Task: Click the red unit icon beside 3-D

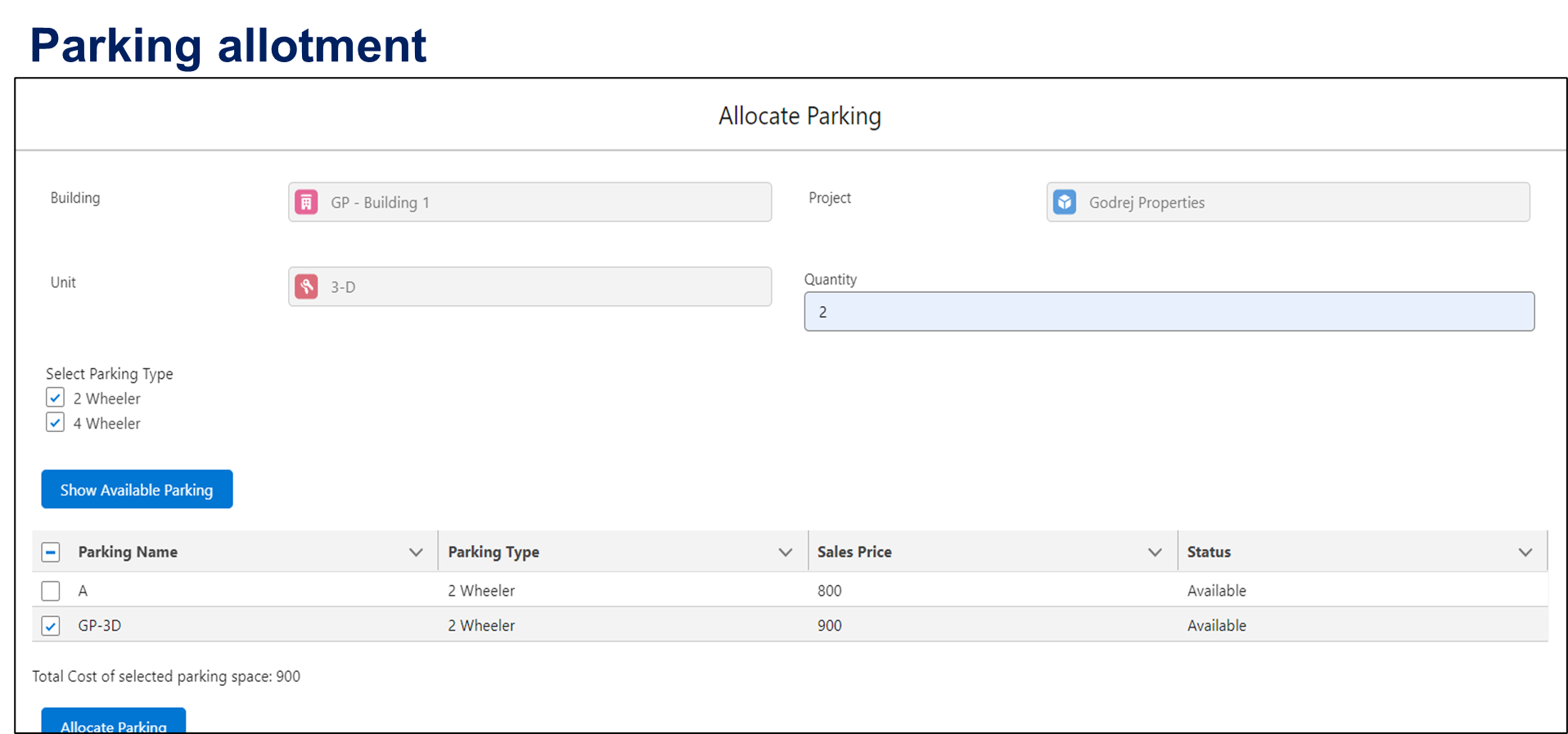Action: tap(306, 286)
